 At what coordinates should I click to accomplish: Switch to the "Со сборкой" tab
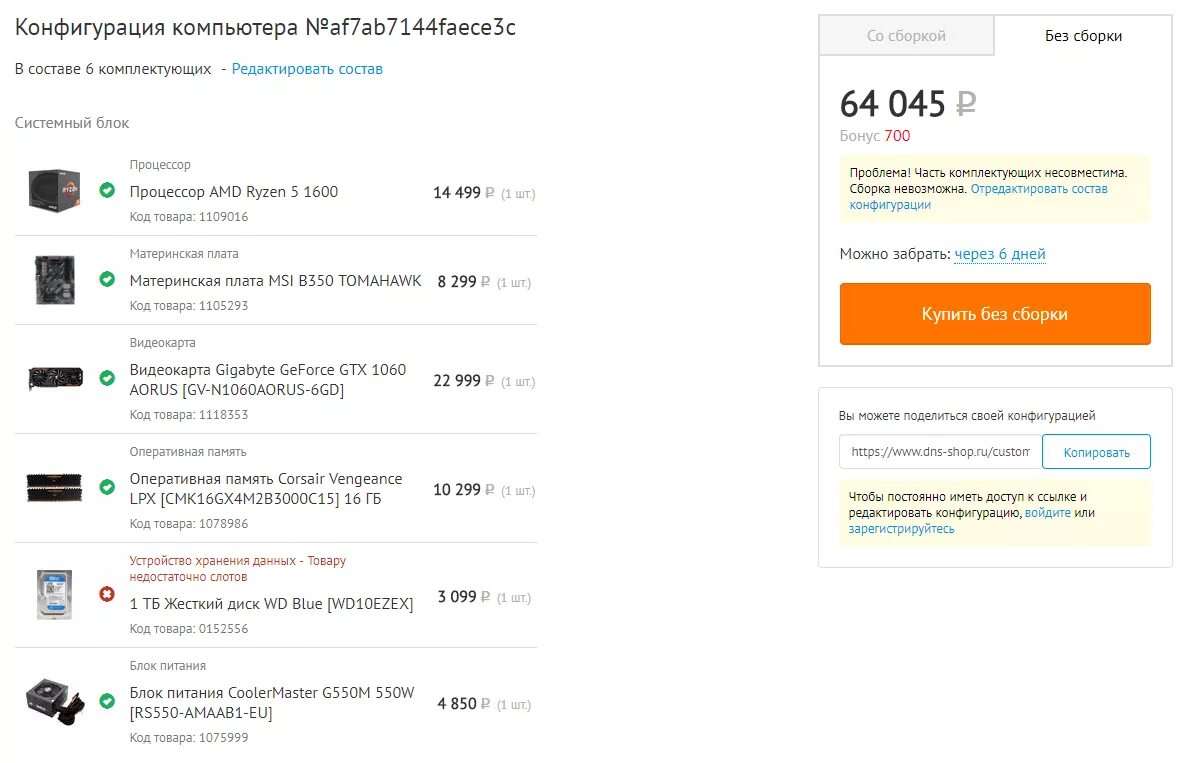pos(906,36)
